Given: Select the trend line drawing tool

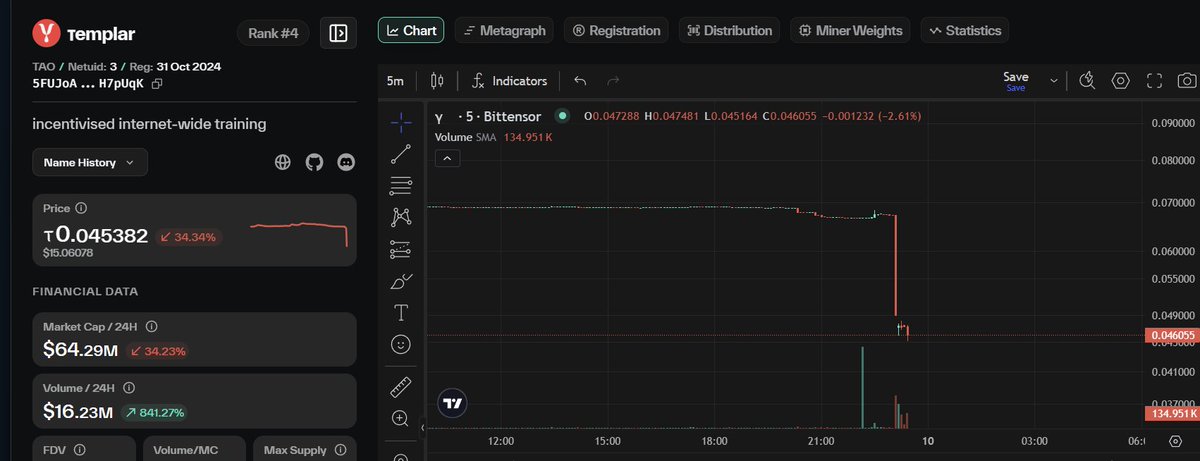Looking at the screenshot, I should pyautogui.click(x=401, y=154).
